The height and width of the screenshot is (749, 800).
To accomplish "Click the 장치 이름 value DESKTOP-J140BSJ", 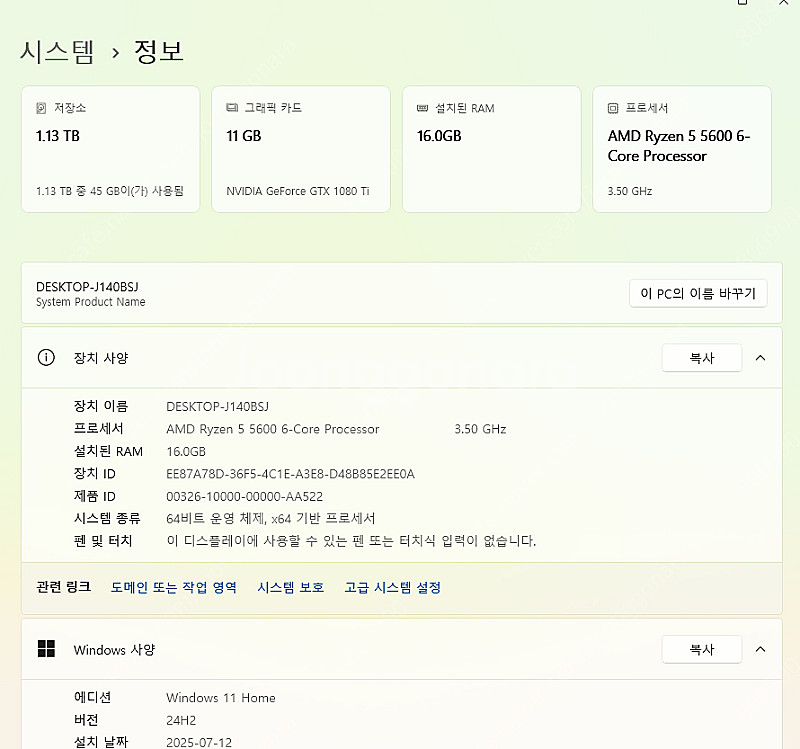I will 217,407.
